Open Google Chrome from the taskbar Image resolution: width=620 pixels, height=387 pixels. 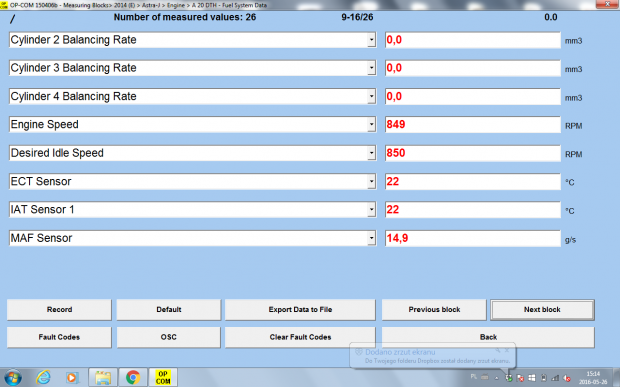tap(133, 378)
